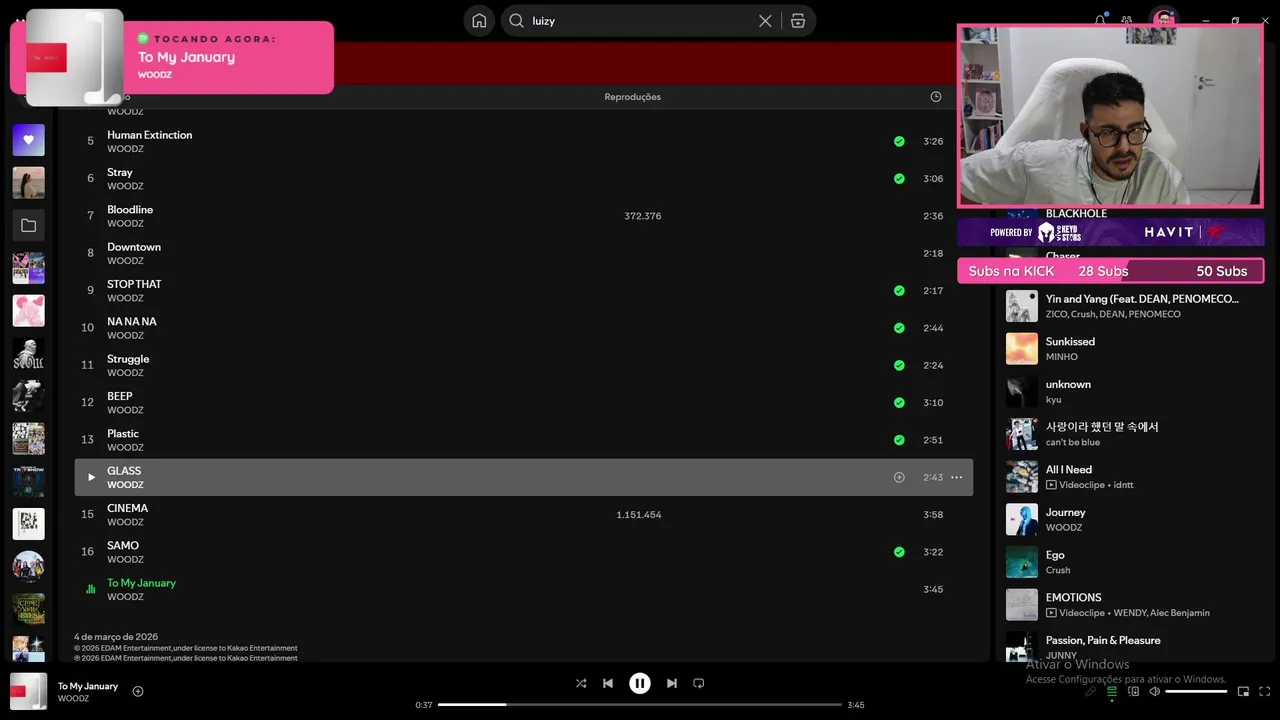
Task: Skip to previous track
Action: tap(608, 683)
